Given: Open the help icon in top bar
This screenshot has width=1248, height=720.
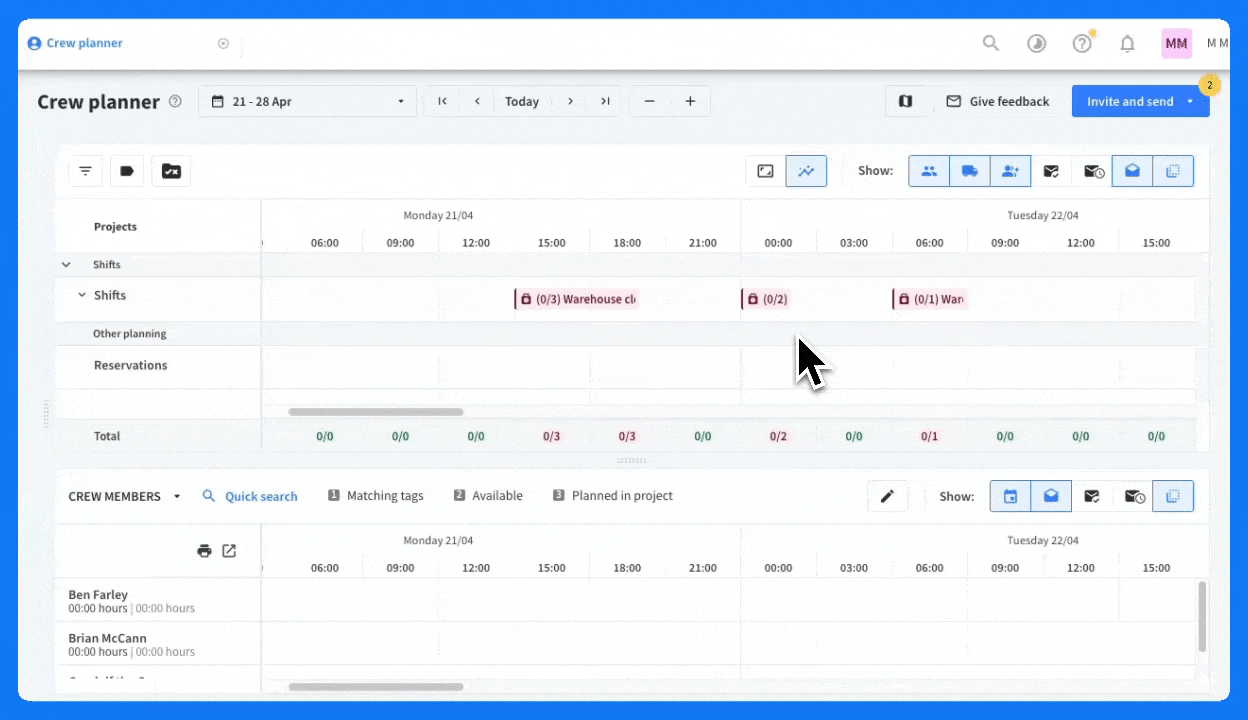Looking at the screenshot, I should [1082, 43].
